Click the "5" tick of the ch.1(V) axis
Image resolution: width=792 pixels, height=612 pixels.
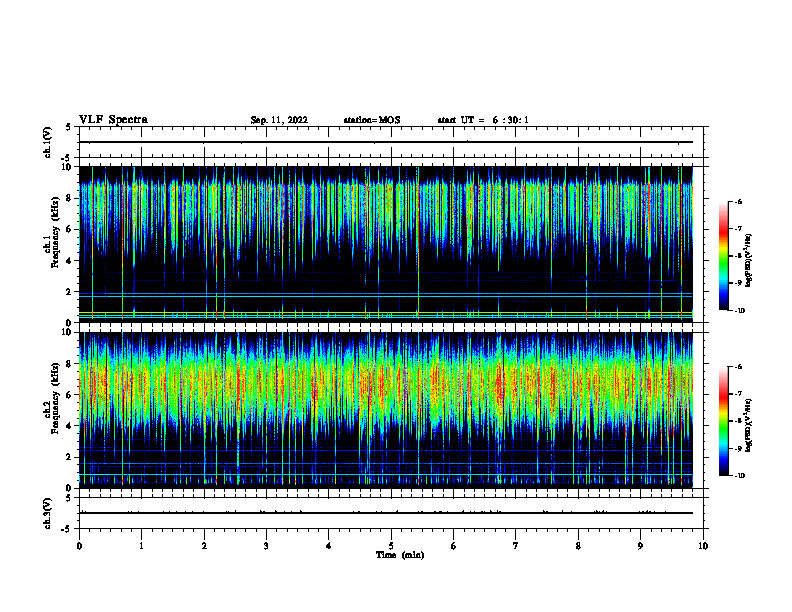coord(69,127)
